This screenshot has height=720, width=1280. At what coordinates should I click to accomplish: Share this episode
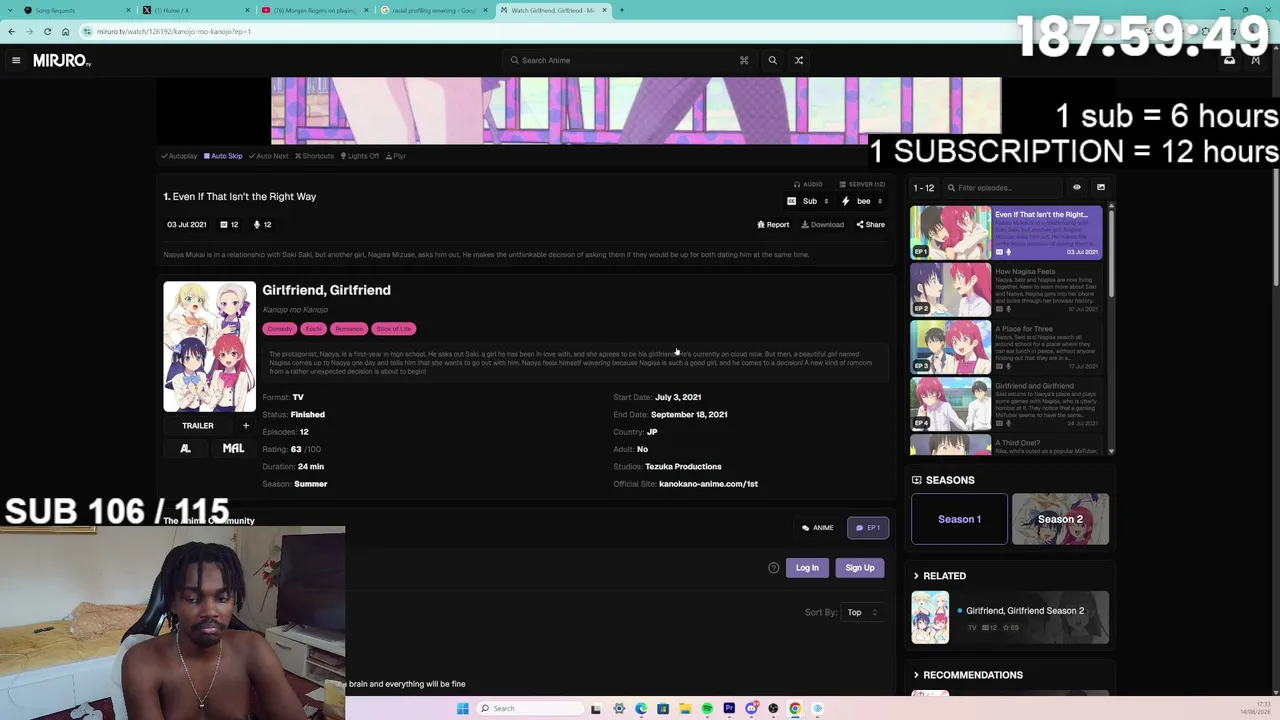click(870, 225)
